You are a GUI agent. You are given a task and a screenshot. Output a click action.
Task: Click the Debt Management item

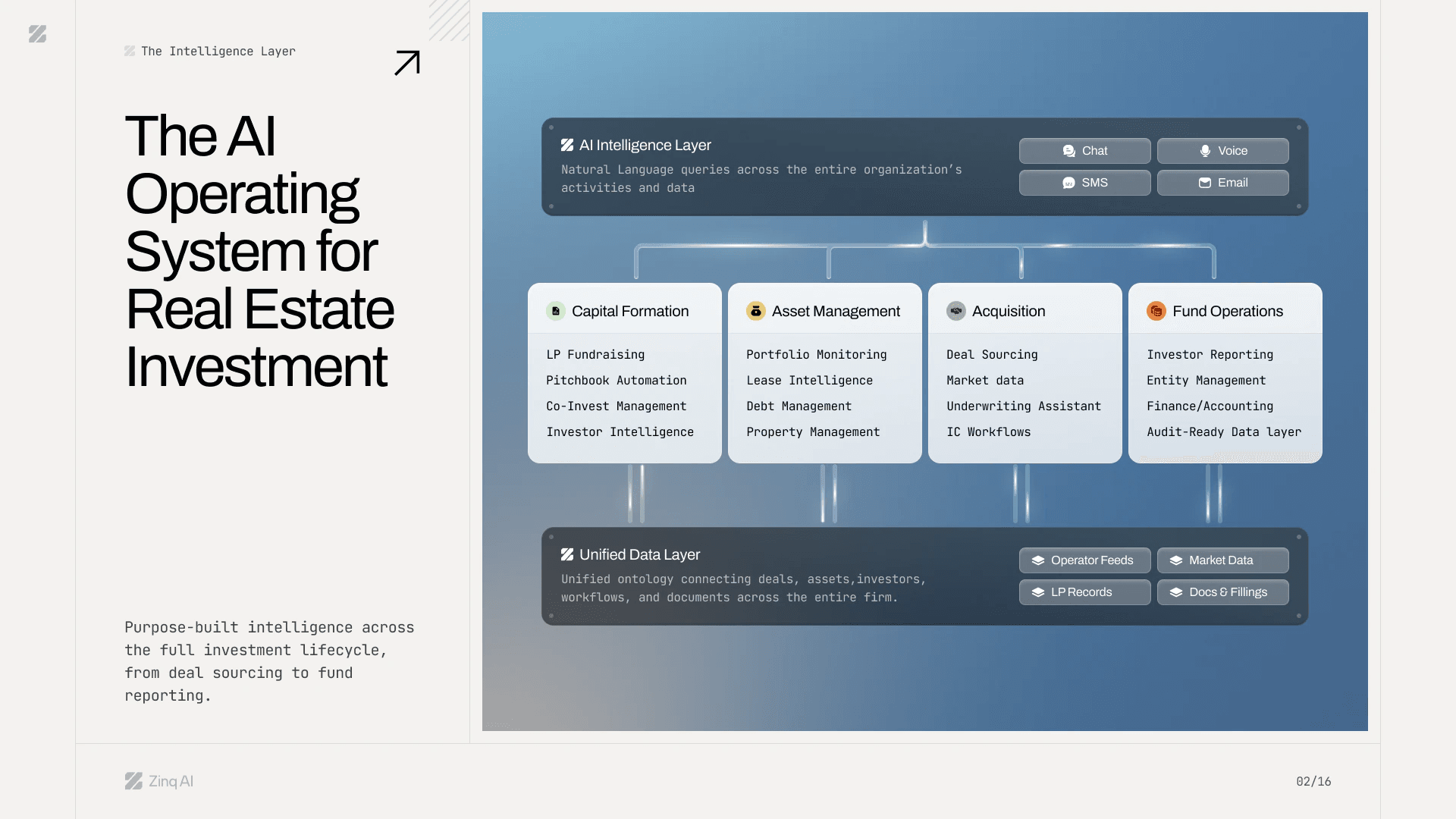799,406
